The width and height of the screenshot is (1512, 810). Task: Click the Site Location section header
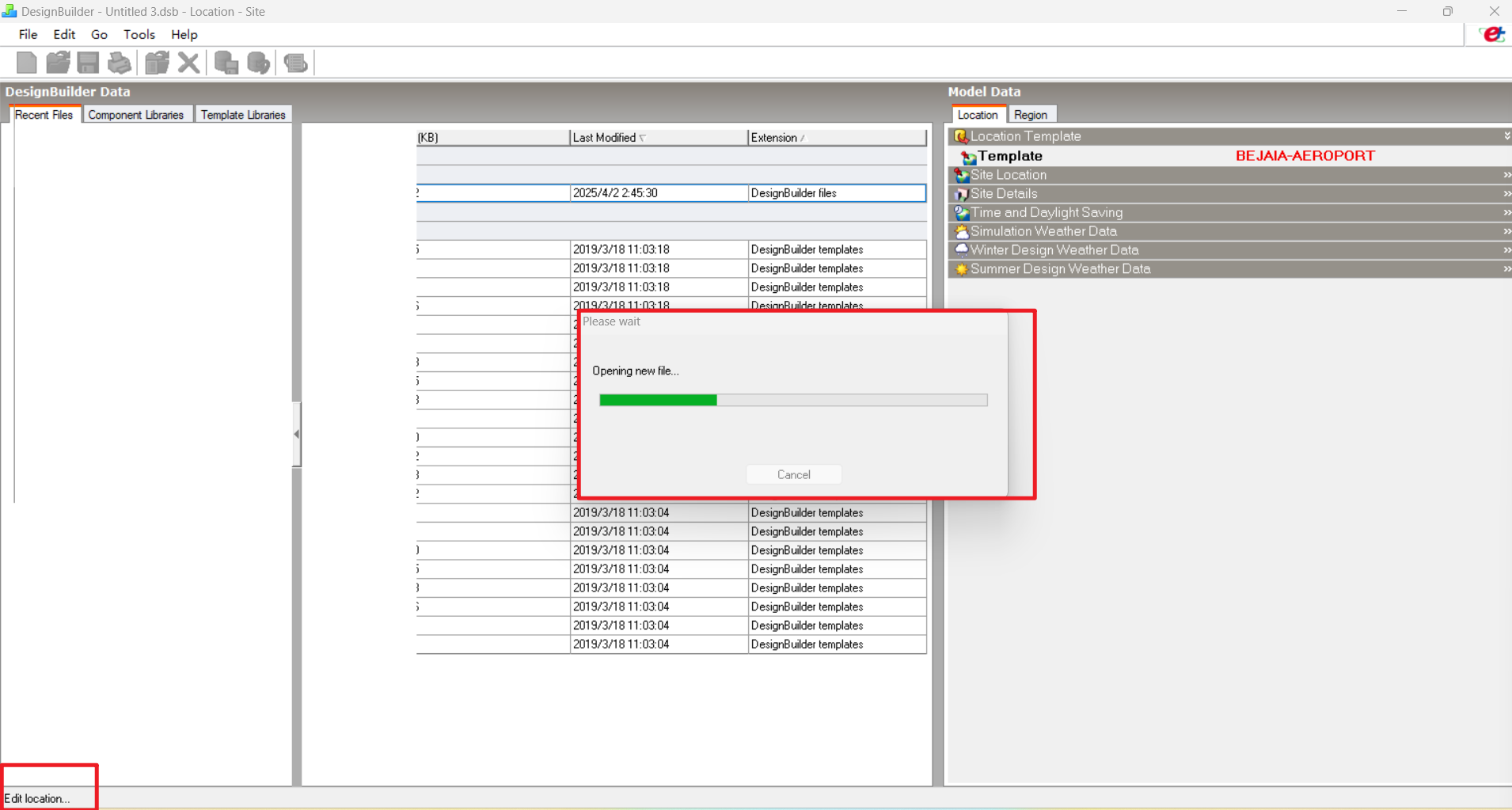[x=1229, y=175]
